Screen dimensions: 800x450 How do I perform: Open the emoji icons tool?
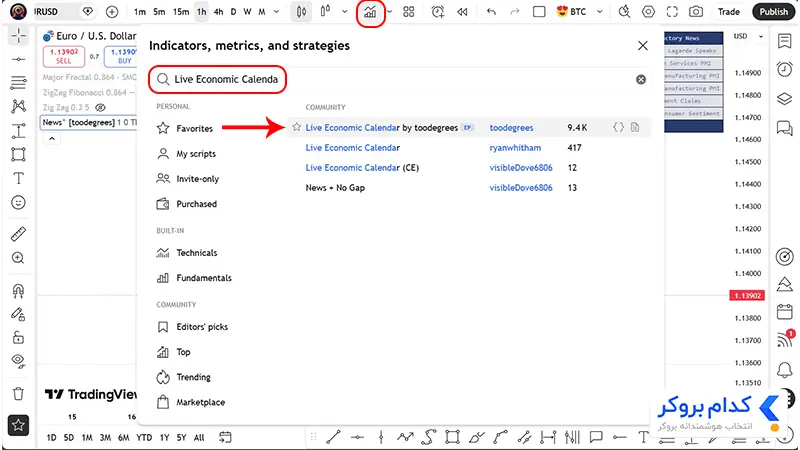[x=18, y=203]
